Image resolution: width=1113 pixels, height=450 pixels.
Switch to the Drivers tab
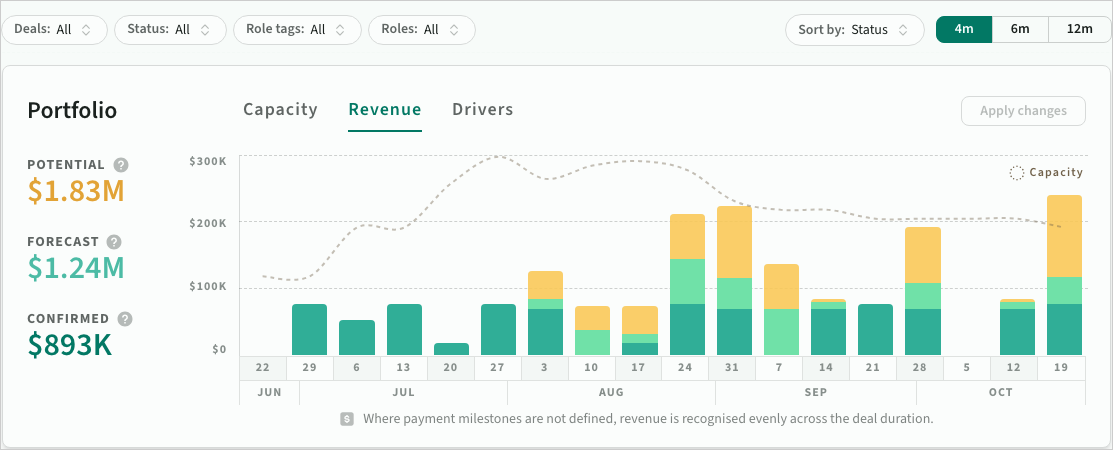point(483,109)
